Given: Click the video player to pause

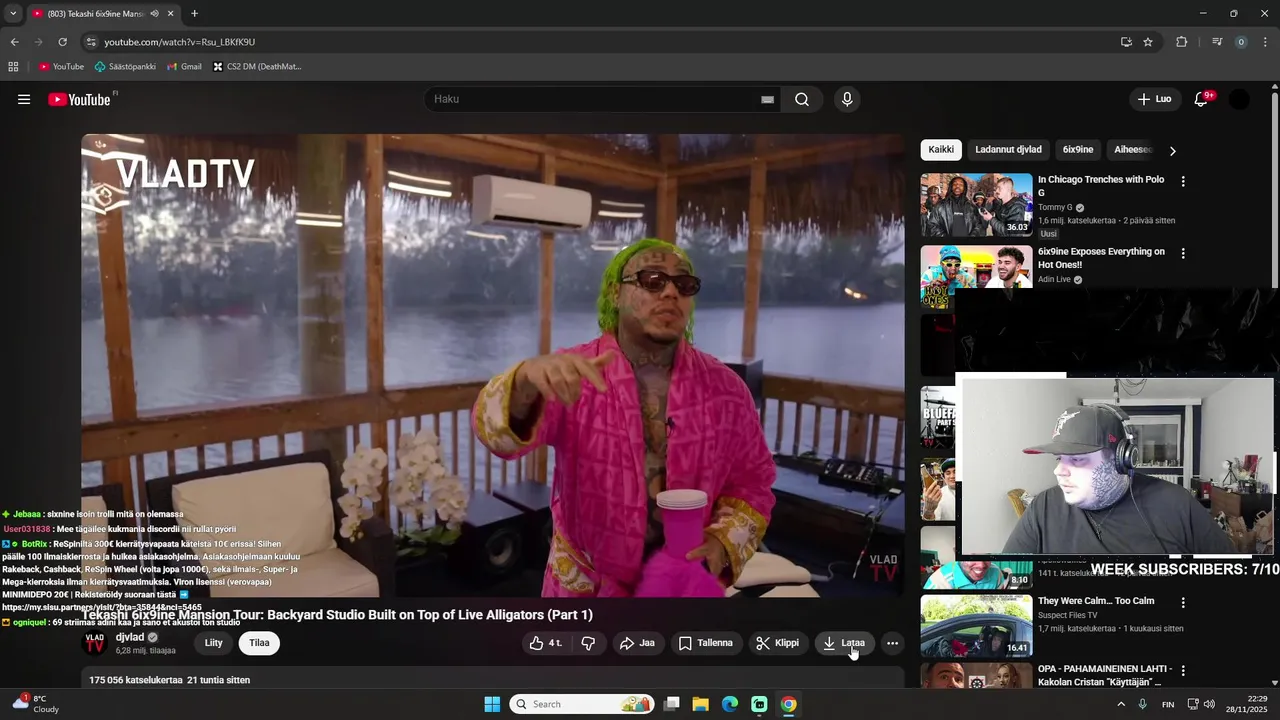Looking at the screenshot, I should click(492, 365).
